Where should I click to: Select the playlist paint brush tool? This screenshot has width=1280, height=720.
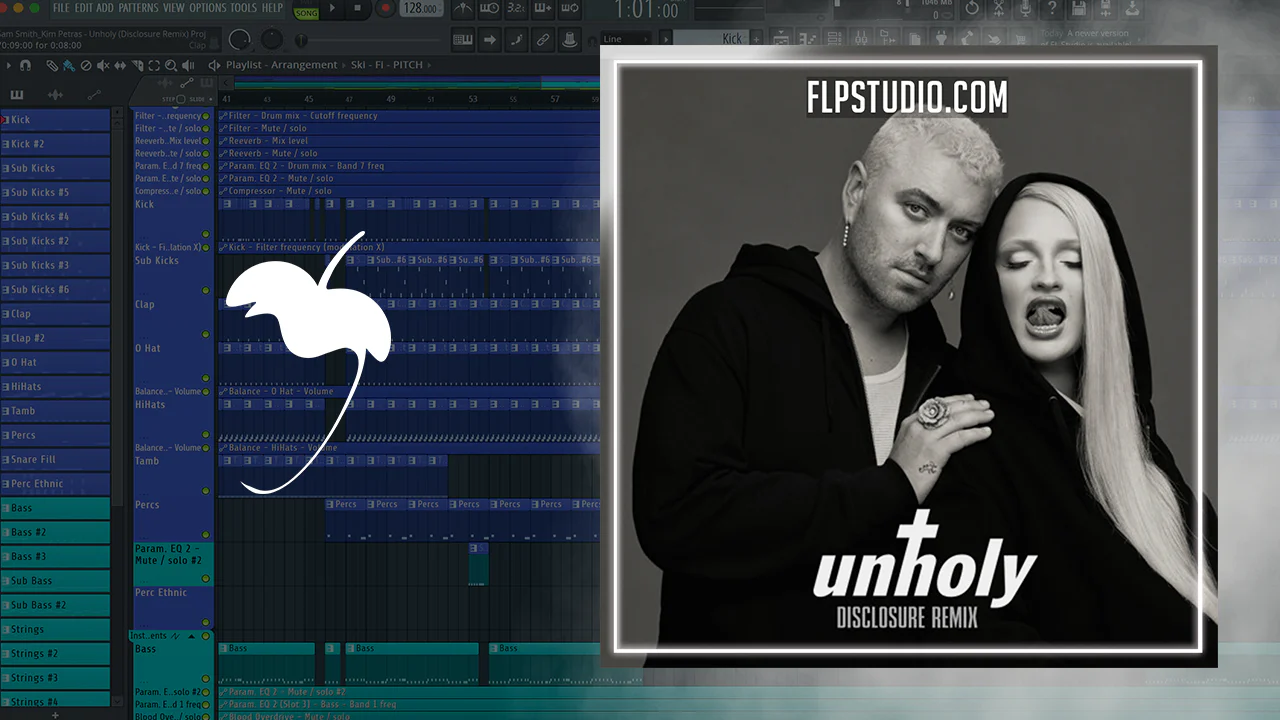tap(69, 65)
